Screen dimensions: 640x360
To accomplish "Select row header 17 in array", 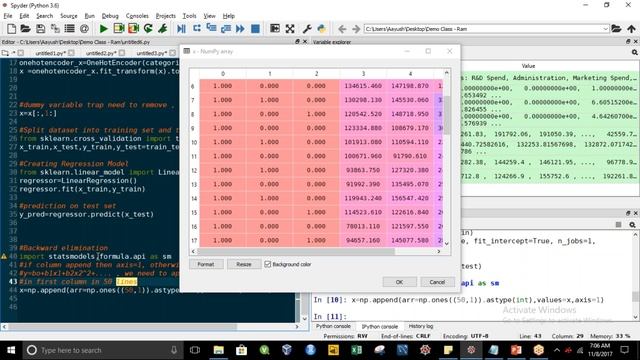I will (x=194, y=240).
